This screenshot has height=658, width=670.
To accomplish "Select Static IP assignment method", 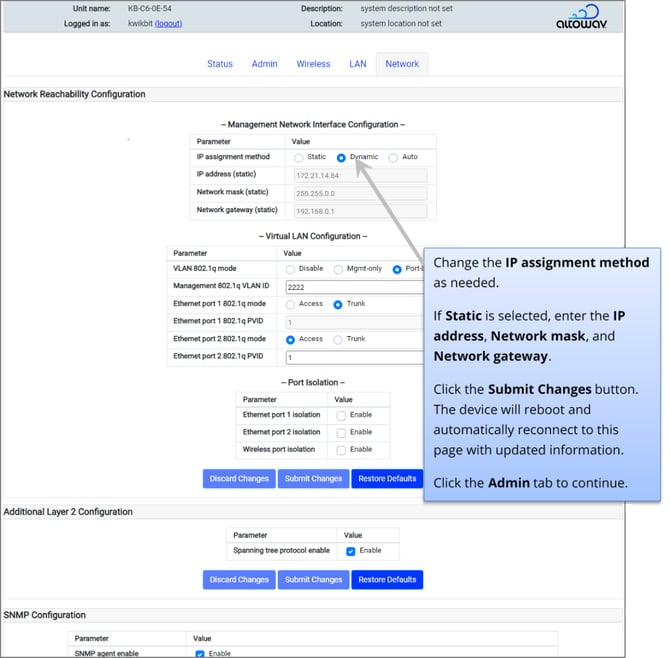I will 298,158.
